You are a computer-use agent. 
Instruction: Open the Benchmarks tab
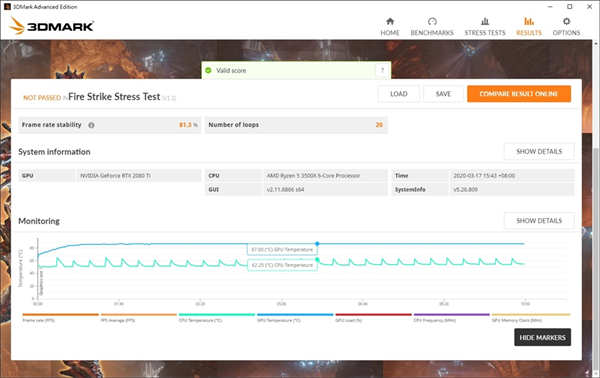point(432,26)
